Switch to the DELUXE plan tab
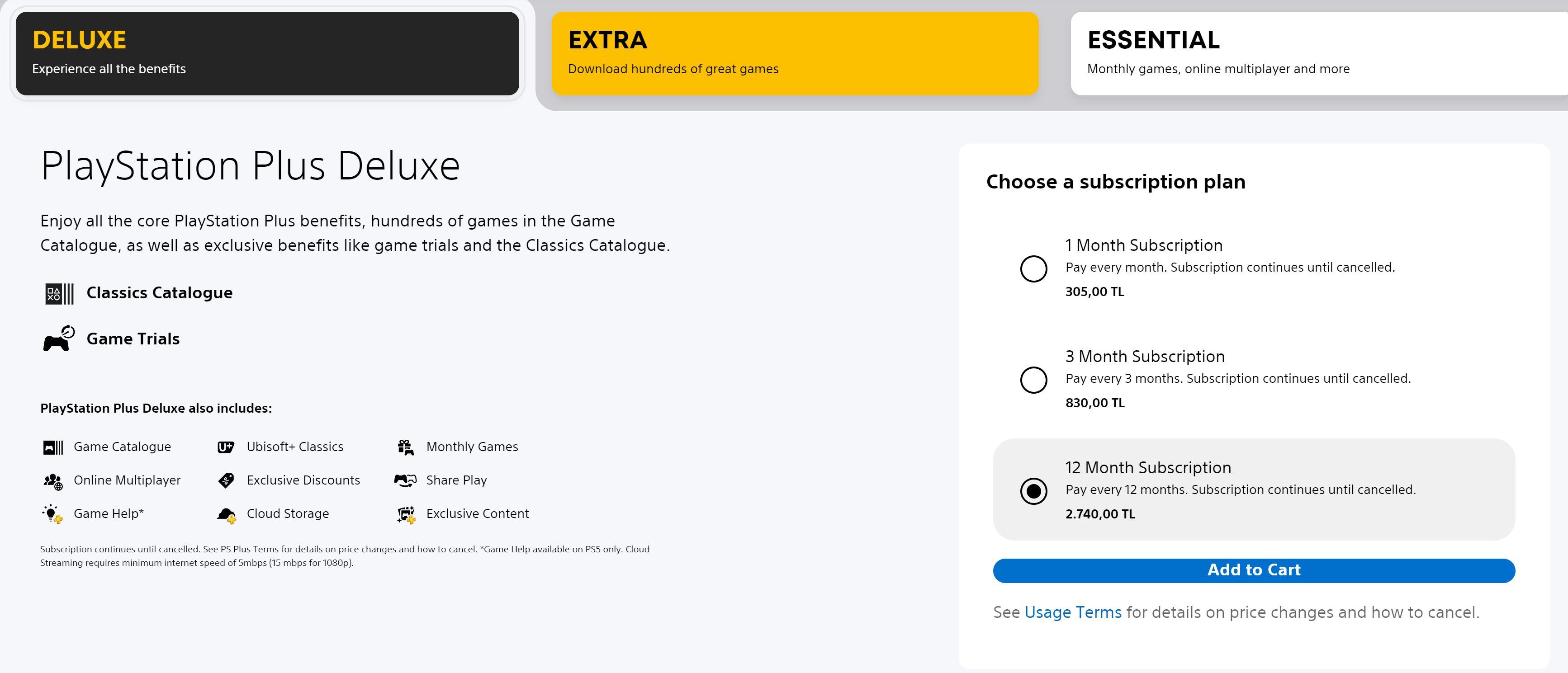Screen dimensions: 1568x673 [267, 53]
